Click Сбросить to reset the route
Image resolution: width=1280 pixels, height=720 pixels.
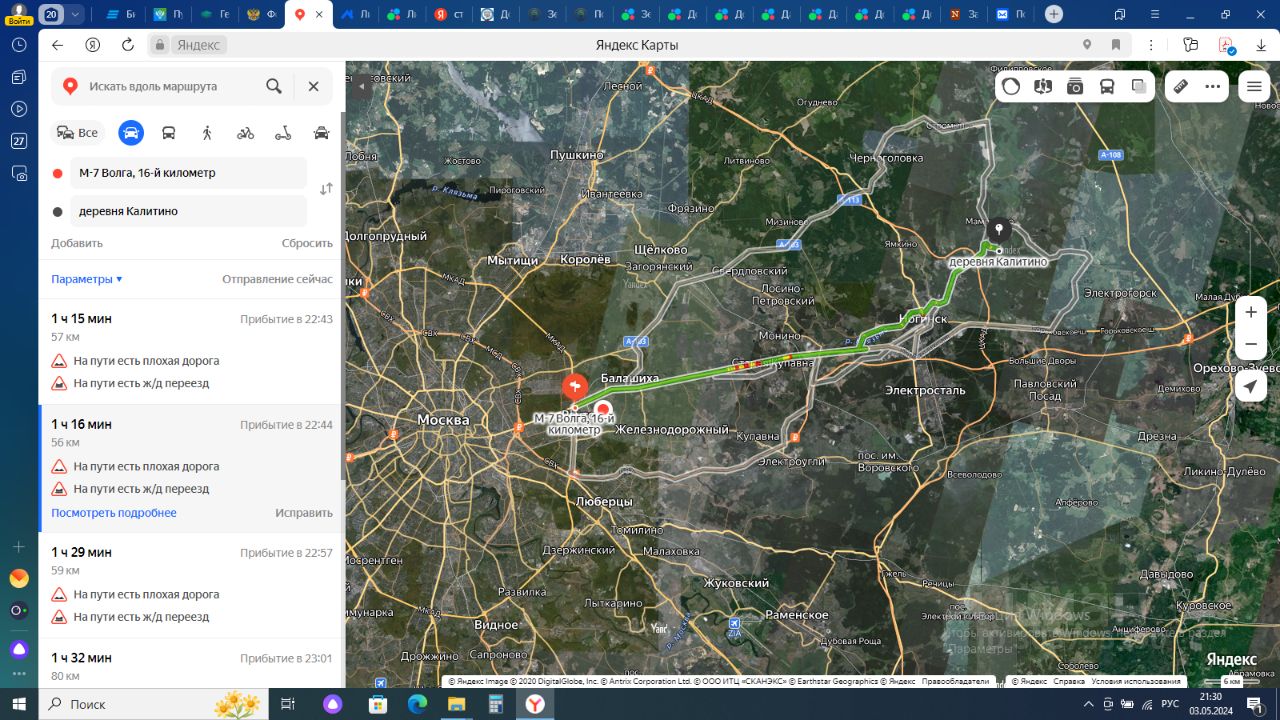point(307,243)
